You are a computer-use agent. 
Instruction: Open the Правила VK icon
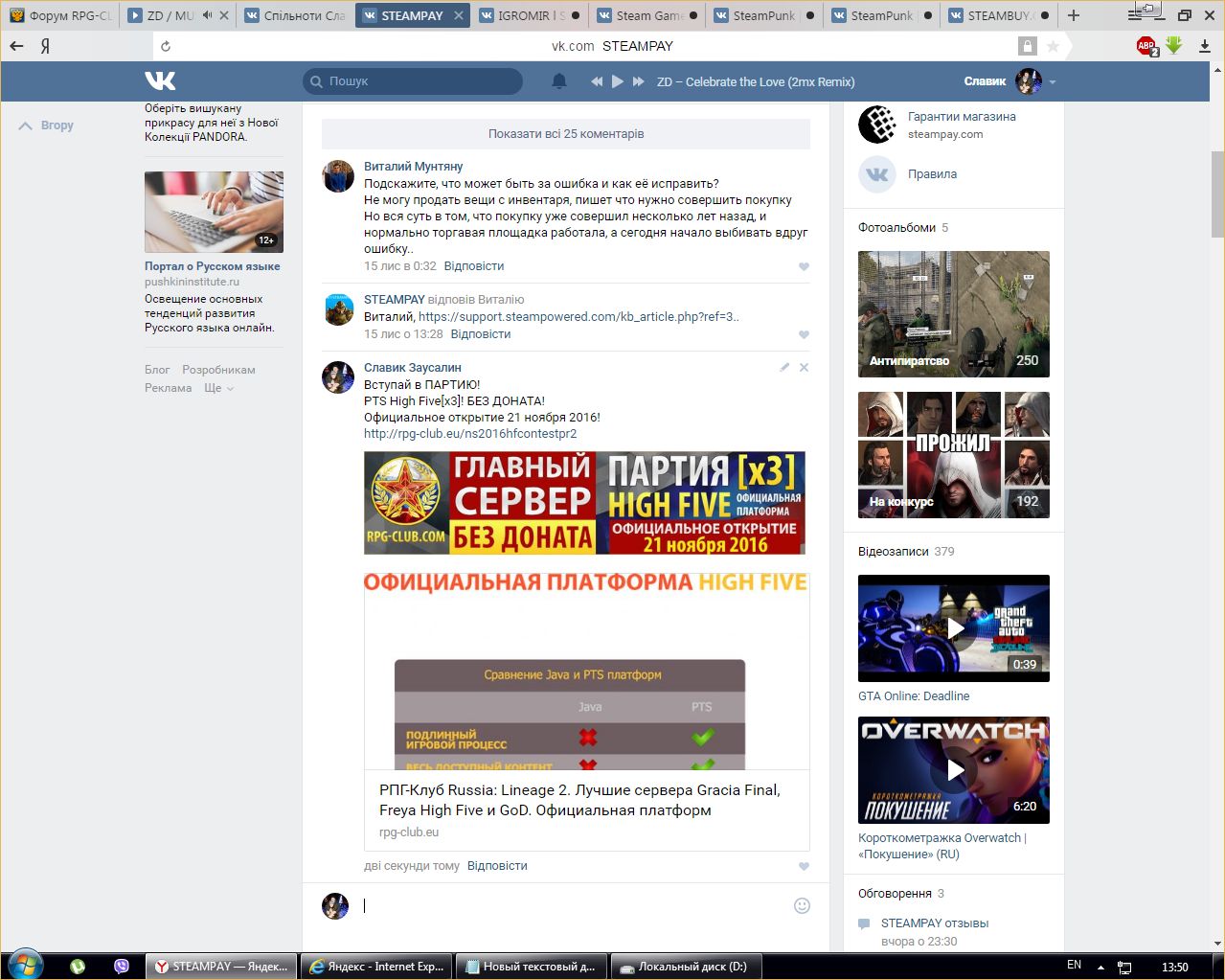tap(876, 174)
